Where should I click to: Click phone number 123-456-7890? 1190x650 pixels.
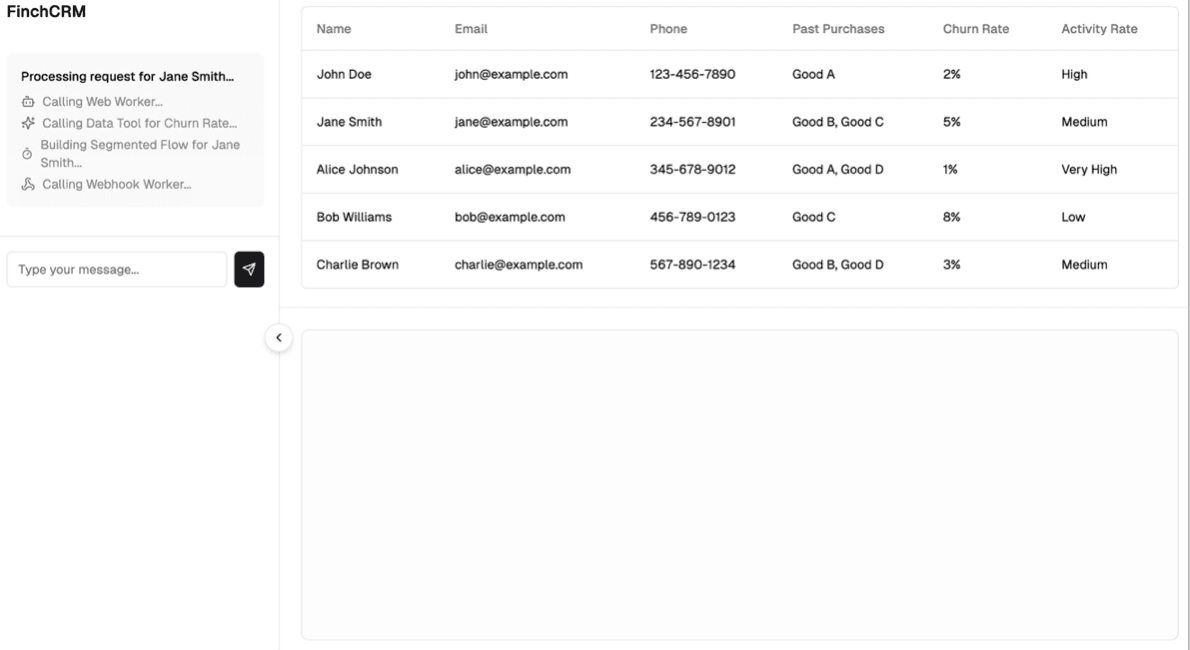click(x=692, y=74)
